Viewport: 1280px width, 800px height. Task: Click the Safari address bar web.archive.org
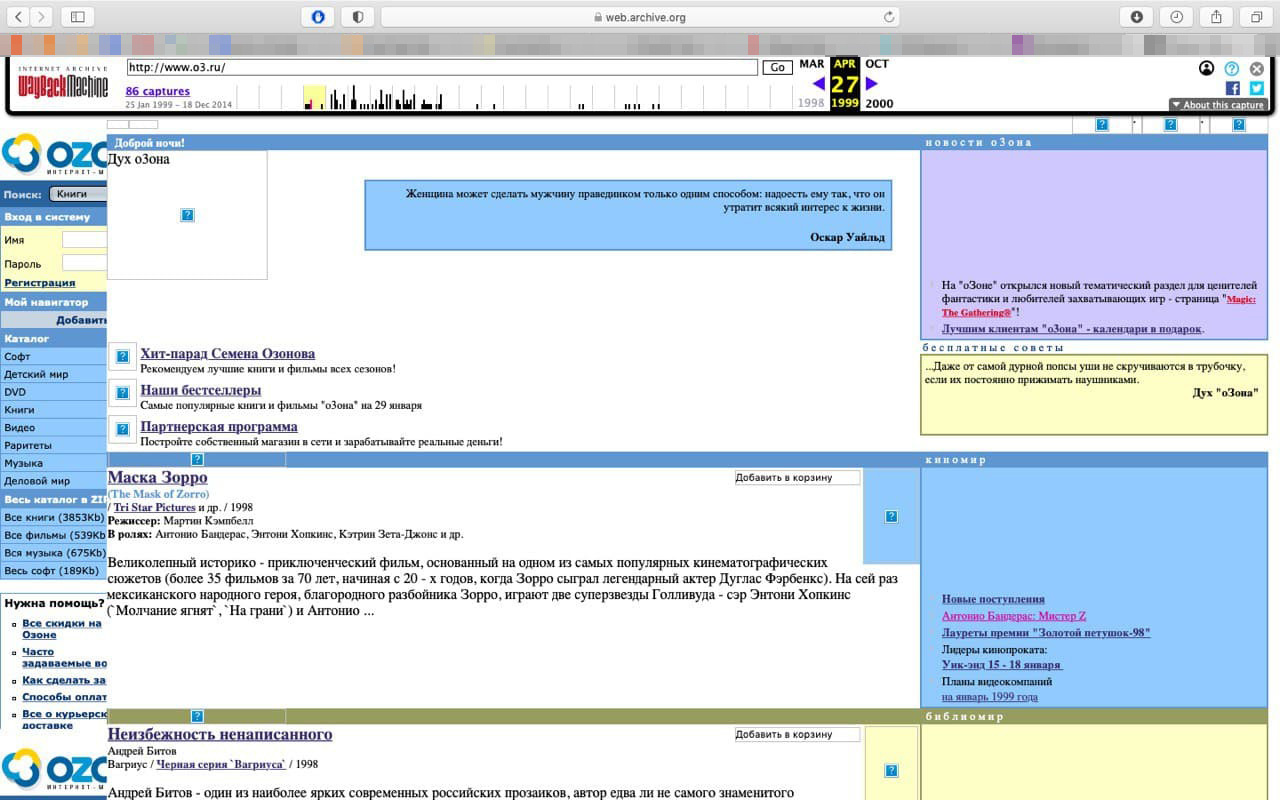click(x=640, y=16)
